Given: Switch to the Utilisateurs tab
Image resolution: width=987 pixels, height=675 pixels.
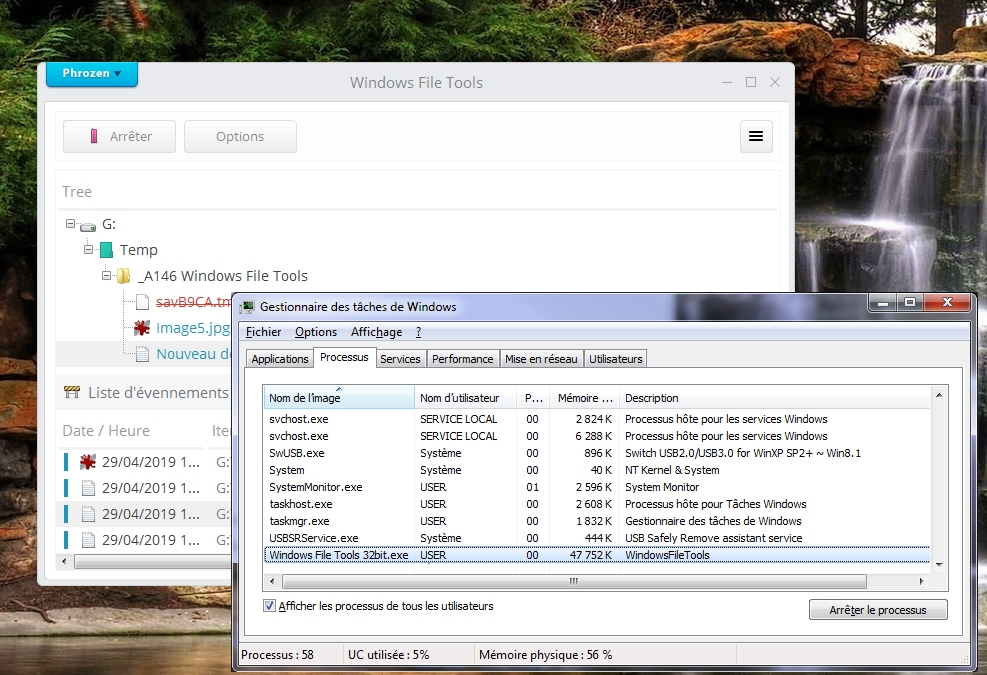Looking at the screenshot, I should click(616, 359).
